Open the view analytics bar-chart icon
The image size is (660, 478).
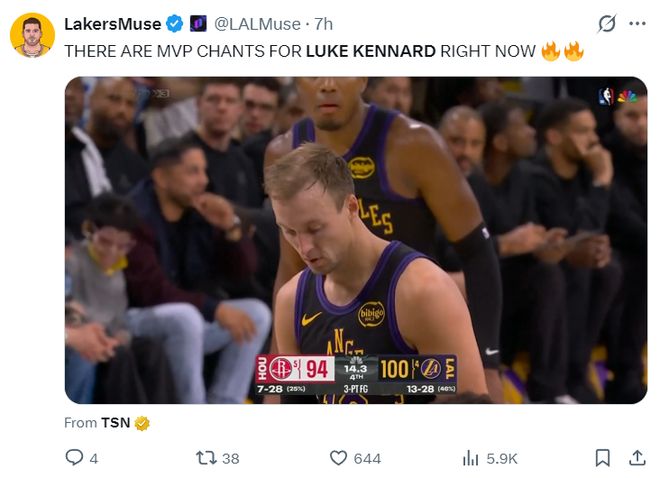click(x=471, y=457)
